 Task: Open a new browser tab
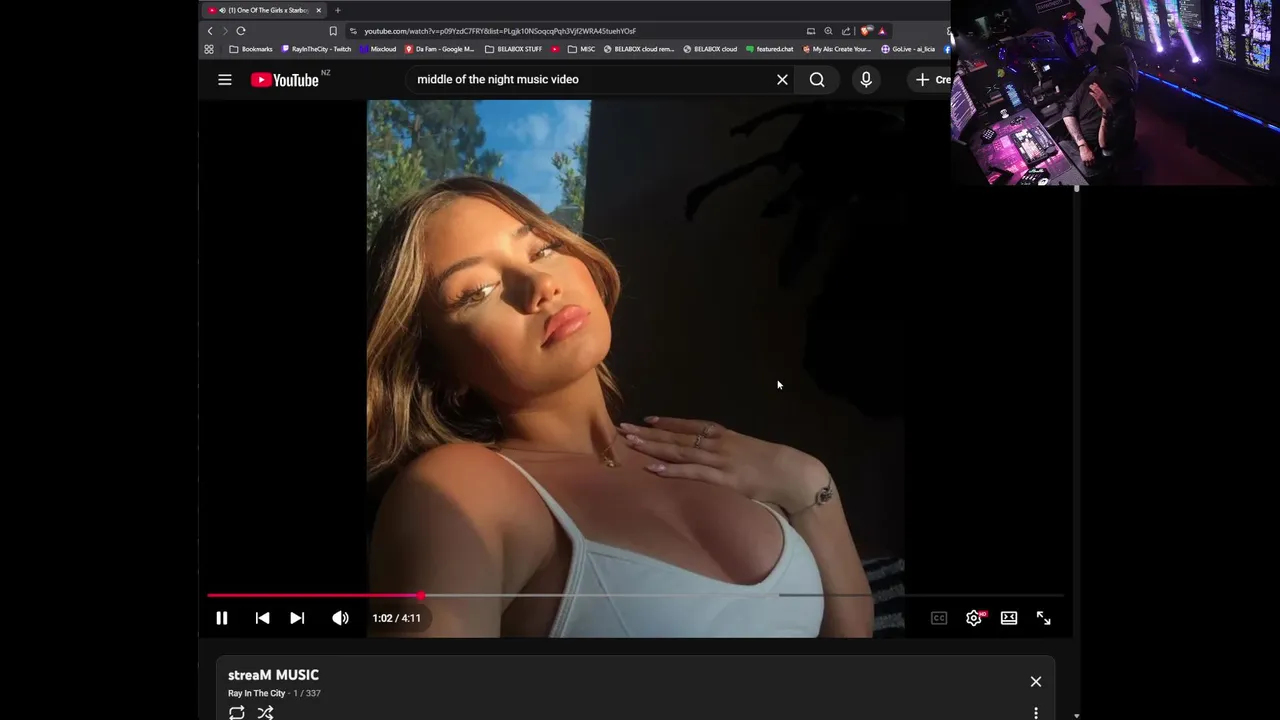coord(338,10)
